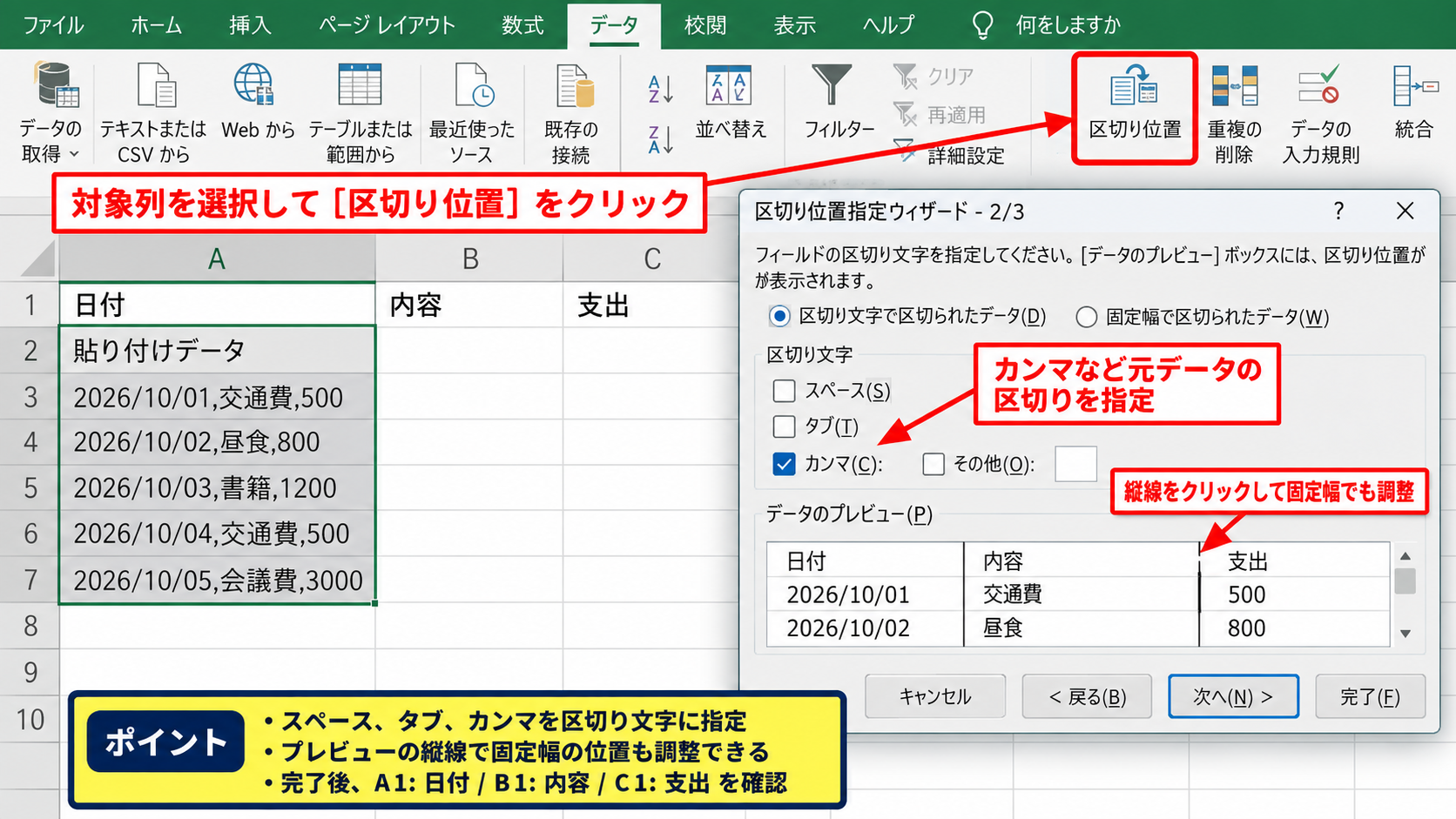Sort descending with the Z-A icon
This screenshot has width=1456, height=819.
(x=660, y=139)
